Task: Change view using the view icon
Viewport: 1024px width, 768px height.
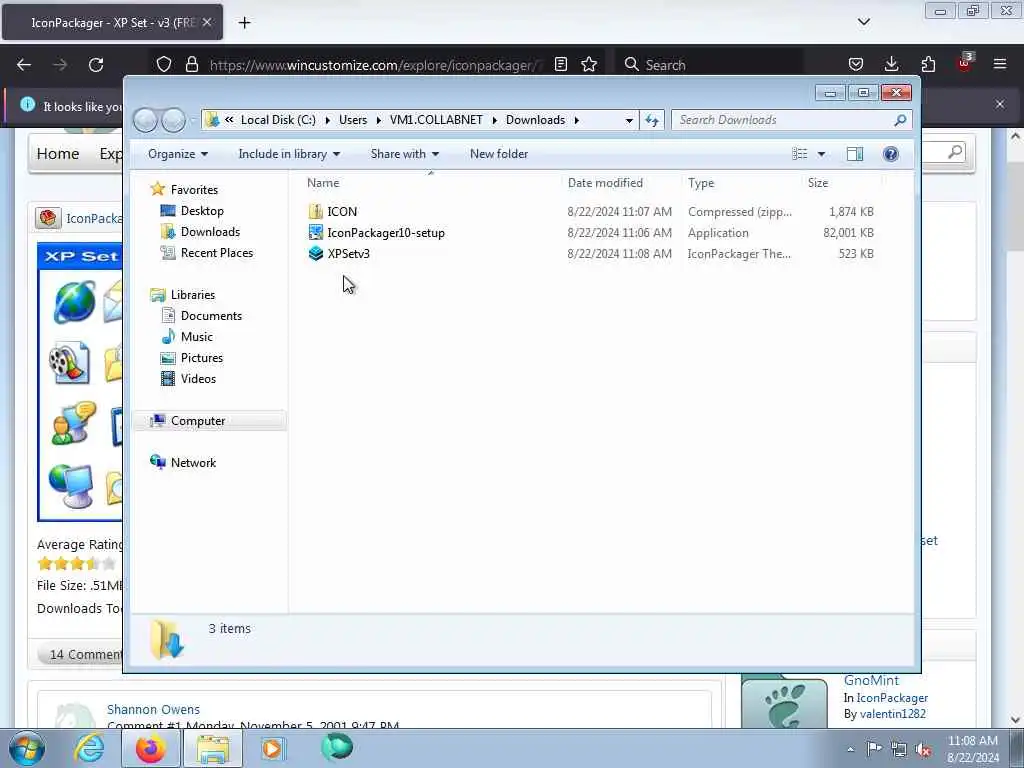Action: point(799,154)
